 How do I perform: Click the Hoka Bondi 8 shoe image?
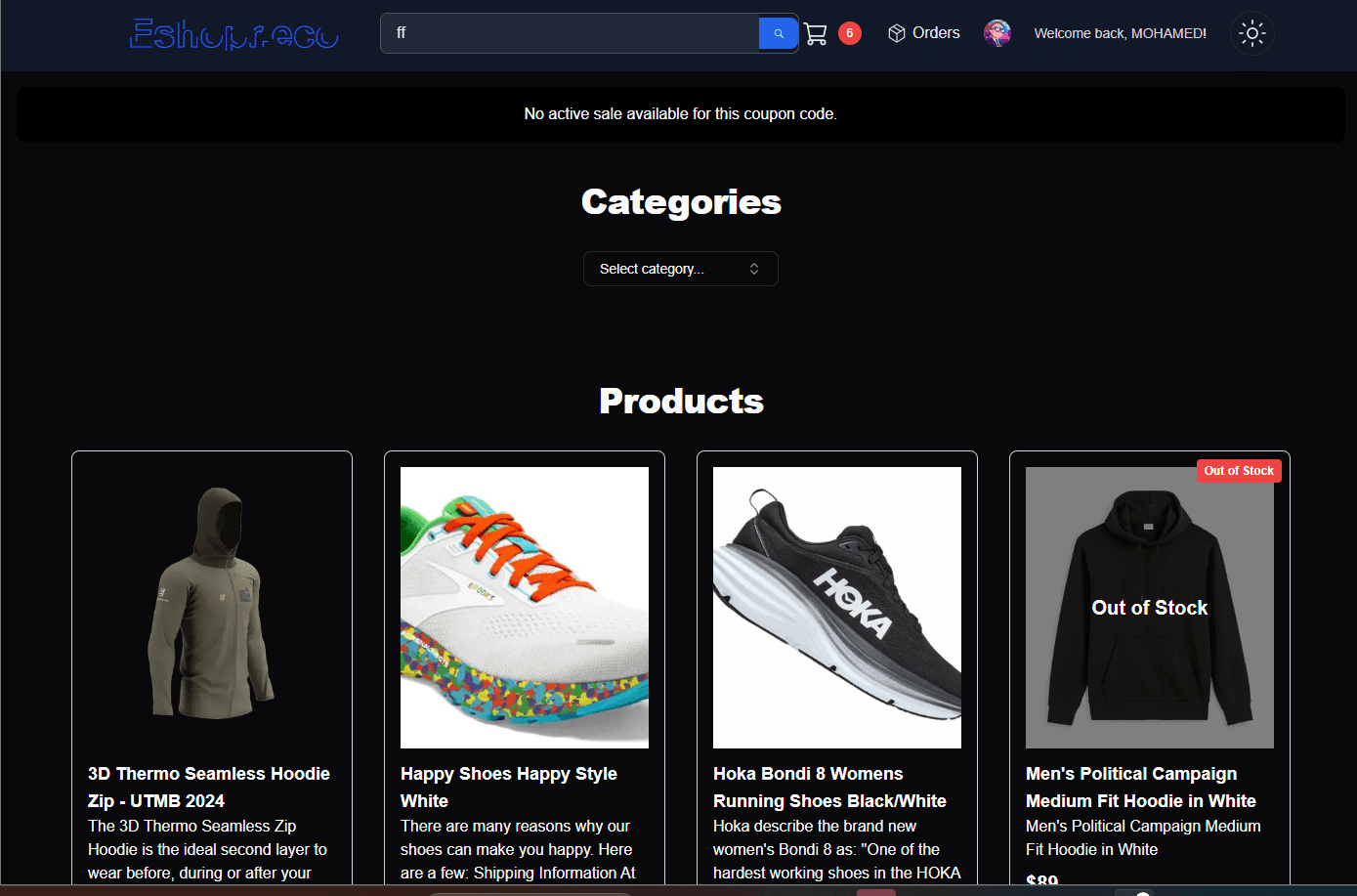point(836,607)
